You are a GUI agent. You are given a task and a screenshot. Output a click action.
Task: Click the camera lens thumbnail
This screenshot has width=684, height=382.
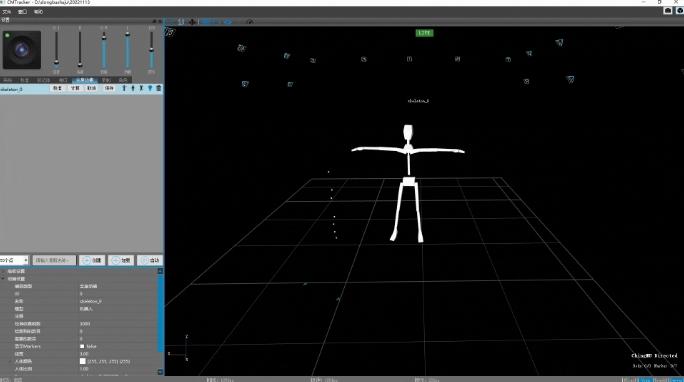point(22,50)
